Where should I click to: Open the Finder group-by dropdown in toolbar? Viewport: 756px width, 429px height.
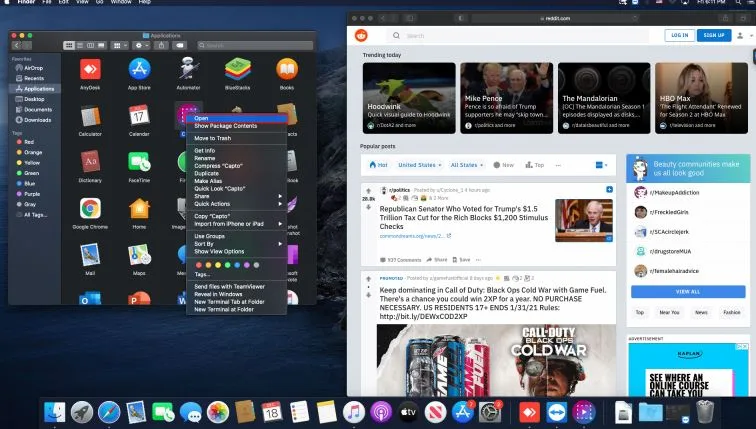119,45
